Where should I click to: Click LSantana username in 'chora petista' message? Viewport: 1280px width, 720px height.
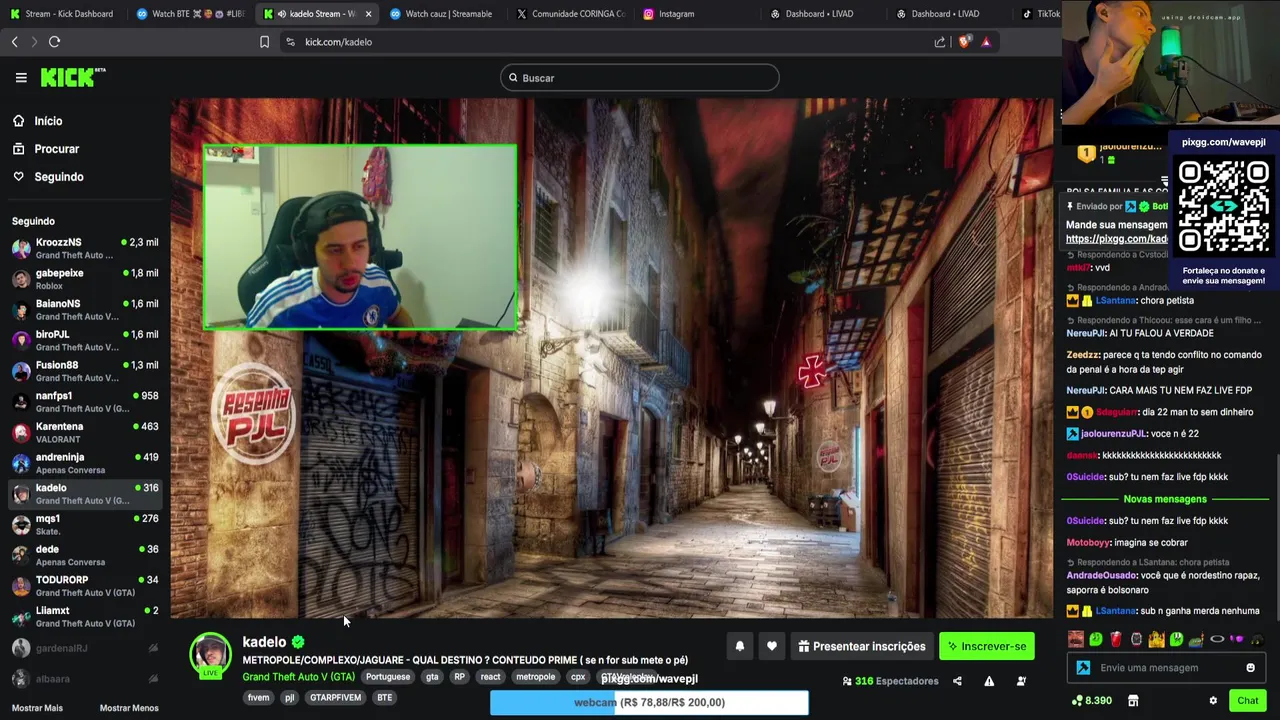click(x=1116, y=300)
